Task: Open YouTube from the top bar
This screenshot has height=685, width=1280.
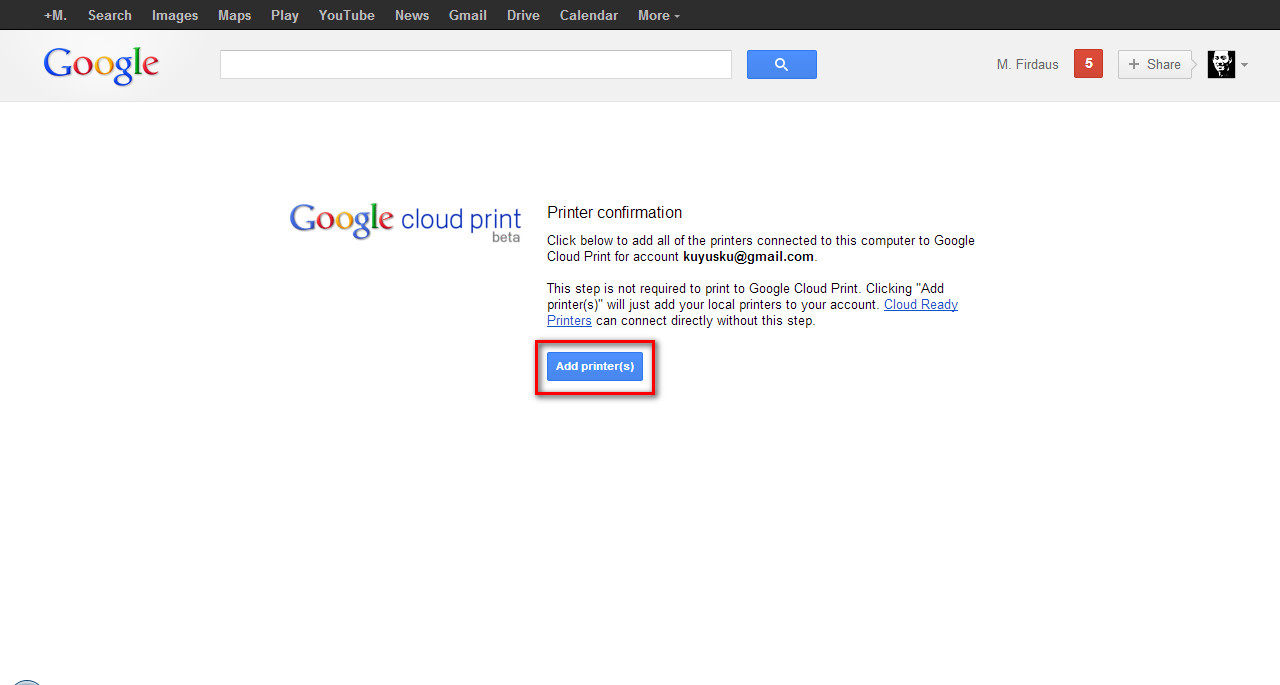Action: (x=347, y=15)
